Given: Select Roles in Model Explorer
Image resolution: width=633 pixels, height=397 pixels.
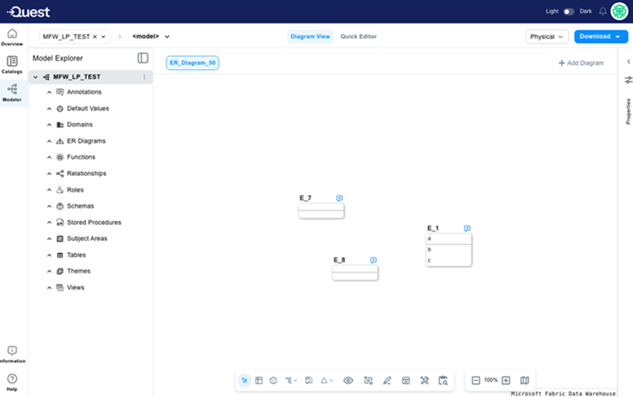Looking at the screenshot, I should point(75,190).
